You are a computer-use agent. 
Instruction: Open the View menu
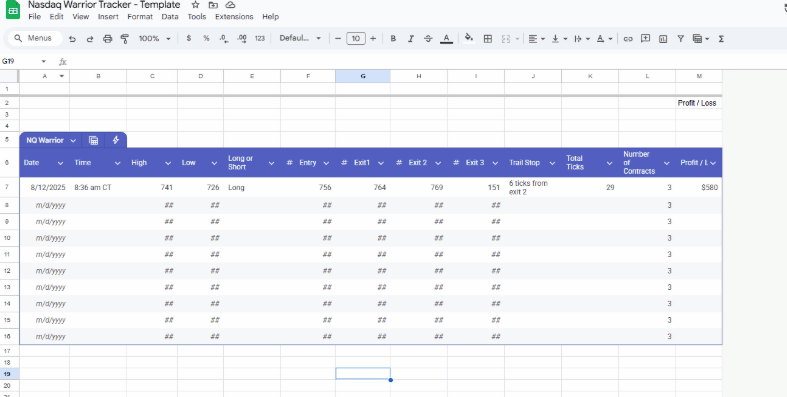point(80,17)
